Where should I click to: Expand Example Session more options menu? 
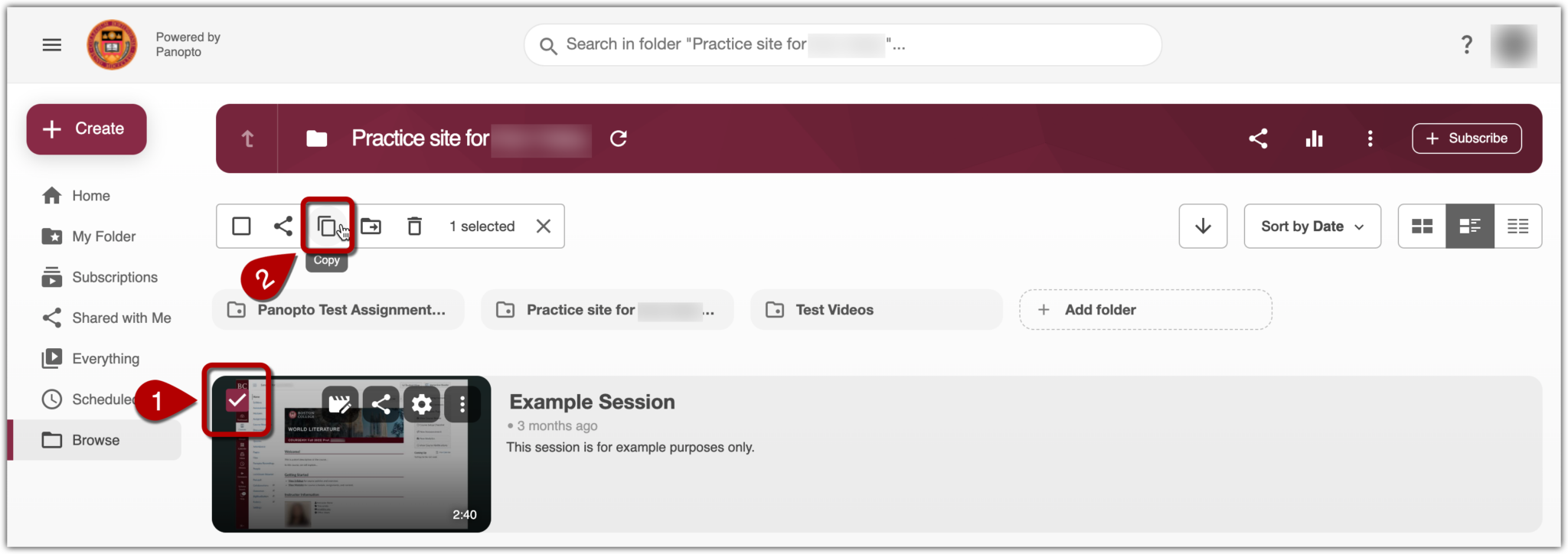(462, 403)
